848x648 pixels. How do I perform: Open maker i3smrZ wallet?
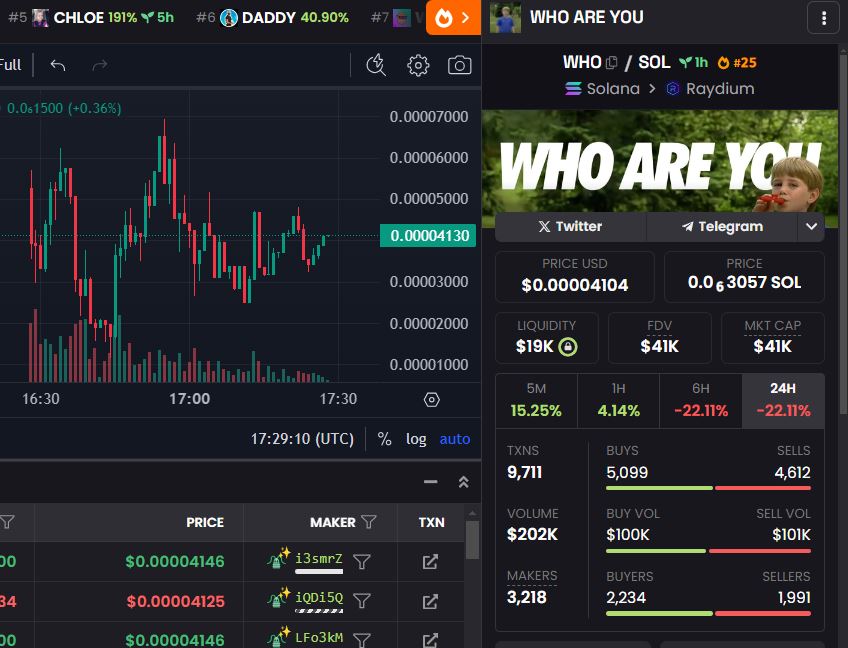319,559
